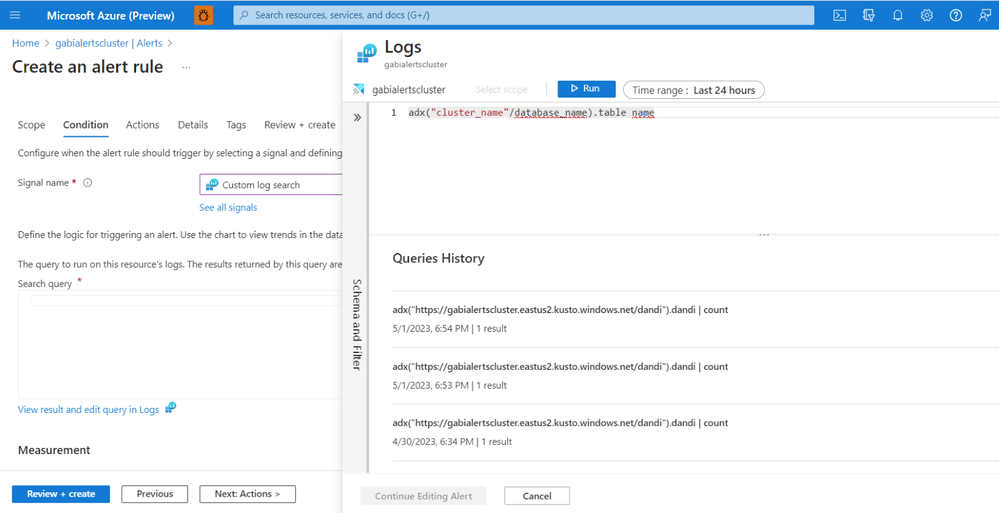The height and width of the screenshot is (513, 999).
Task: Go to Home breadcrumb
Action: [25, 43]
